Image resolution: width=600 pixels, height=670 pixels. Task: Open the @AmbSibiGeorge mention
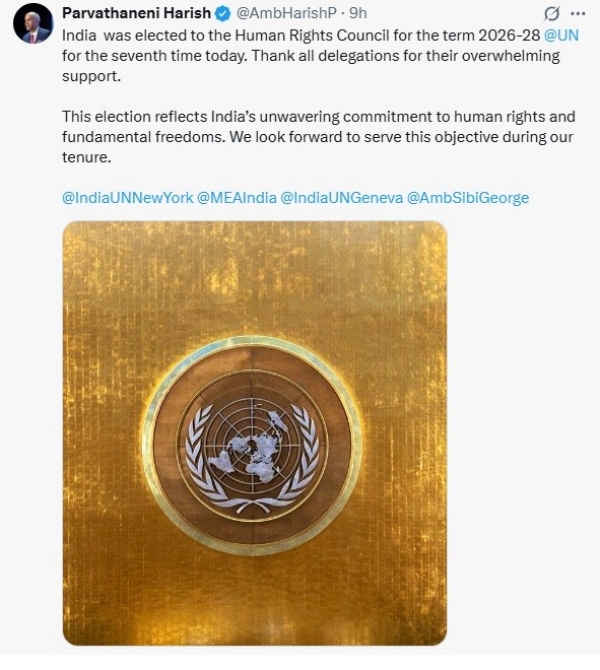[x=468, y=197]
